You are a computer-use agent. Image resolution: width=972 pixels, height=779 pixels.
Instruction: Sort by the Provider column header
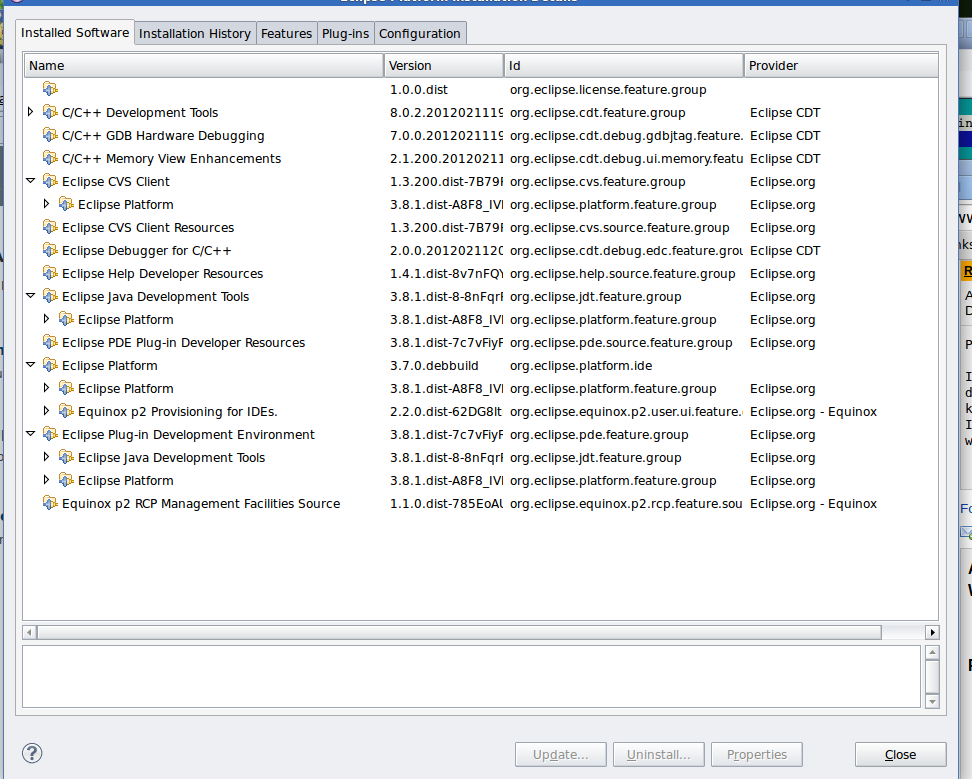click(x=841, y=66)
